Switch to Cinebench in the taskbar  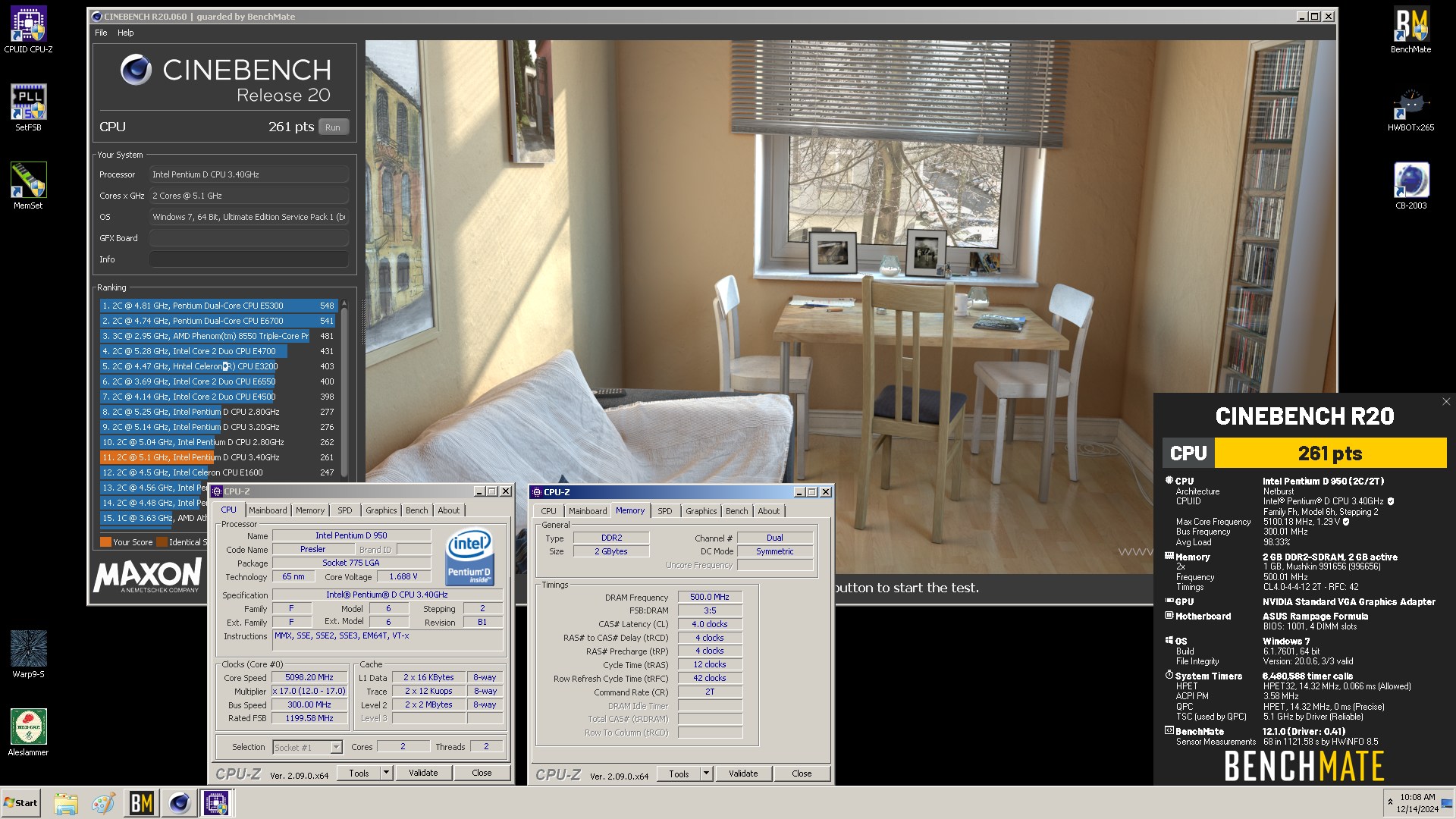[179, 803]
